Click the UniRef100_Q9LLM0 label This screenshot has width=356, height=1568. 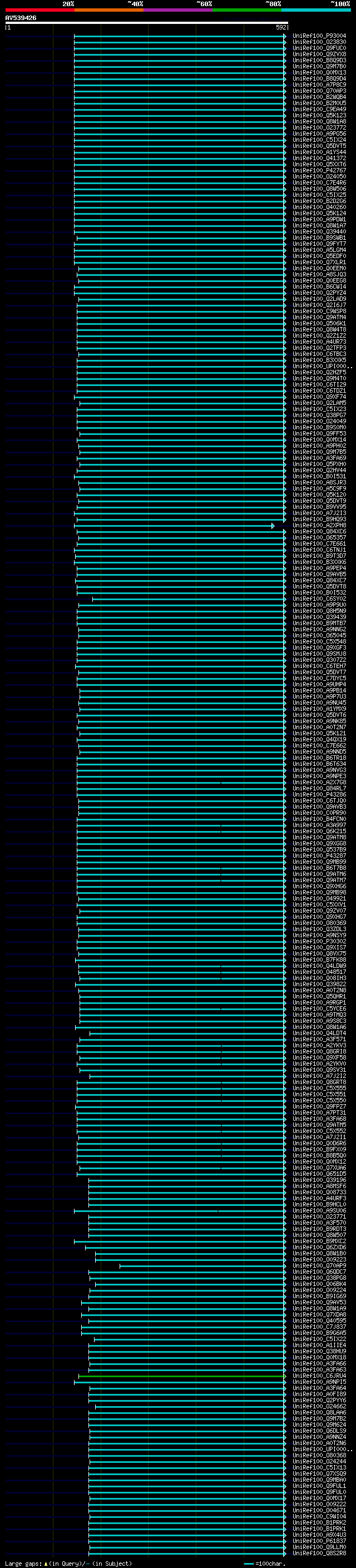319,1547
